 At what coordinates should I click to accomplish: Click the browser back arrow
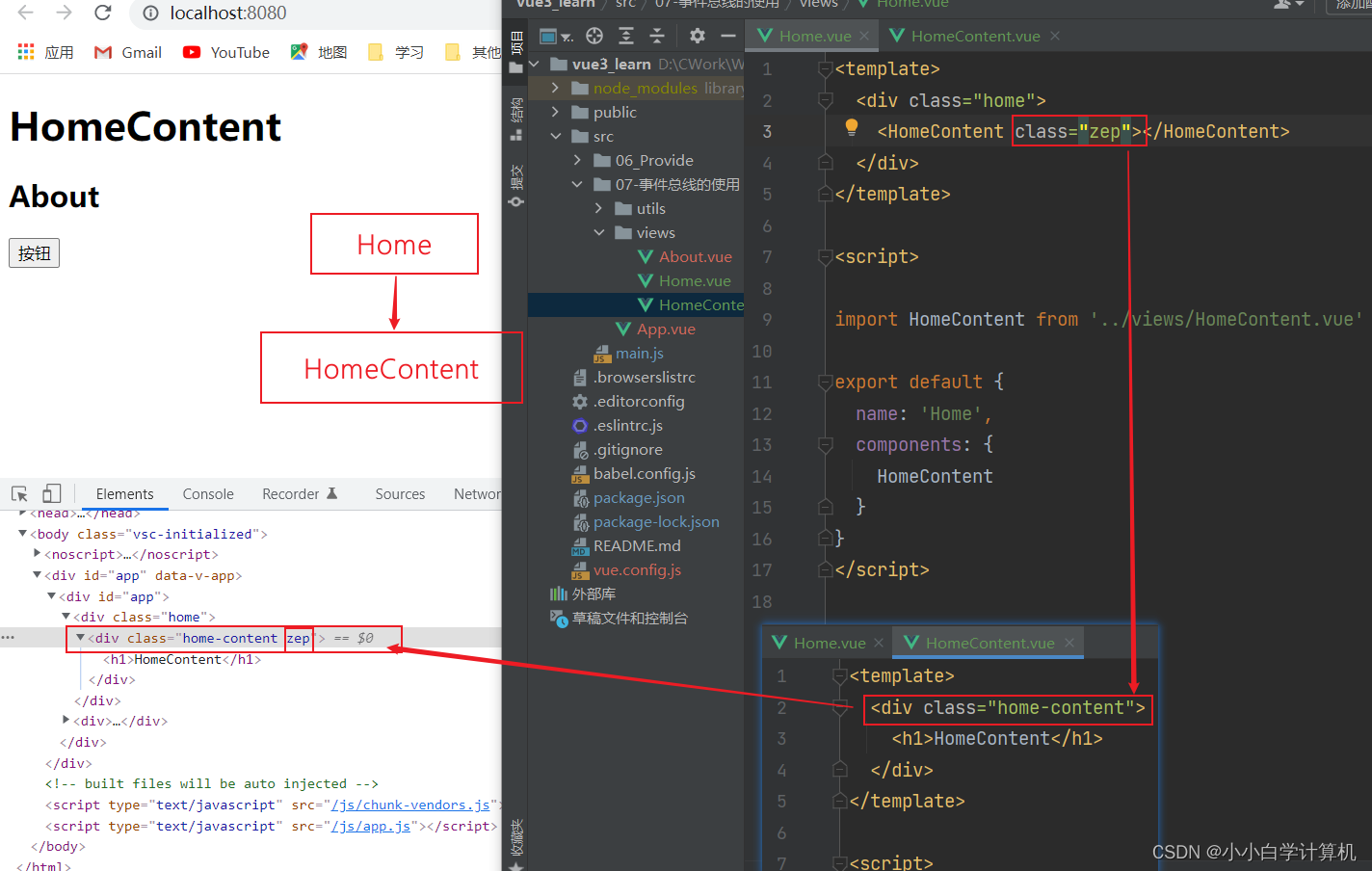(x=25, y=13)
